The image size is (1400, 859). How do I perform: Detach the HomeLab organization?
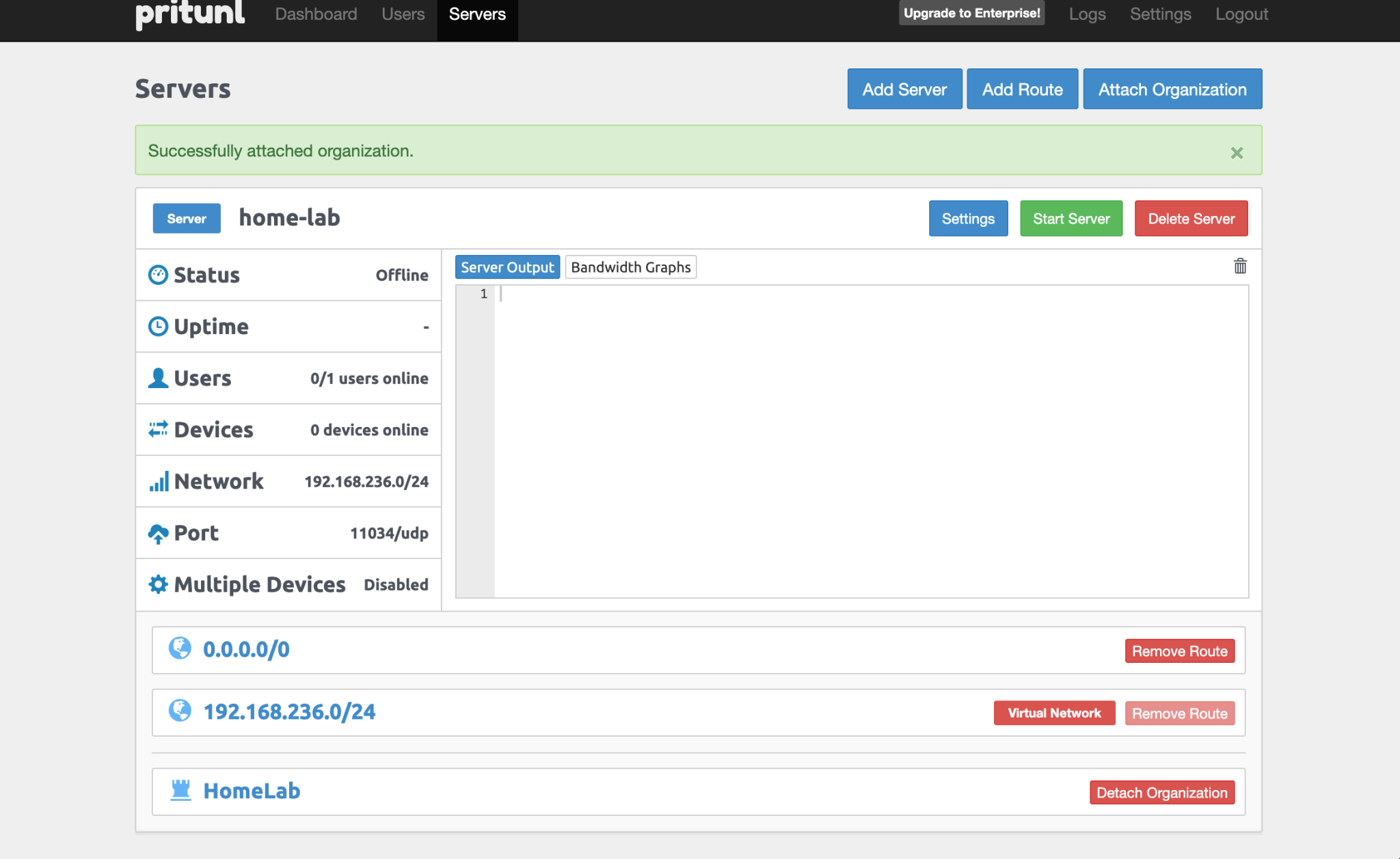pos(1161,792)
